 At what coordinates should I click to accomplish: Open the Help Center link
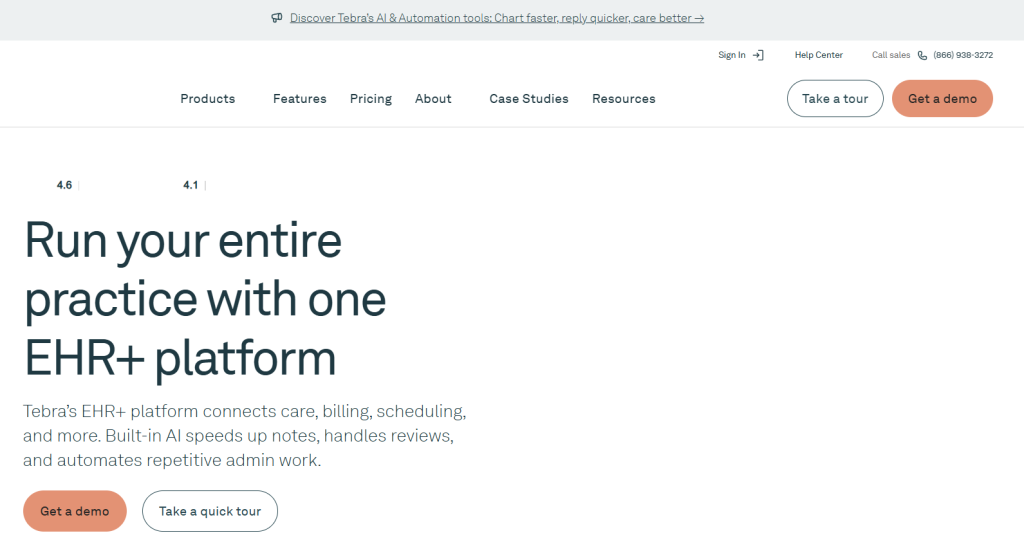818,55
